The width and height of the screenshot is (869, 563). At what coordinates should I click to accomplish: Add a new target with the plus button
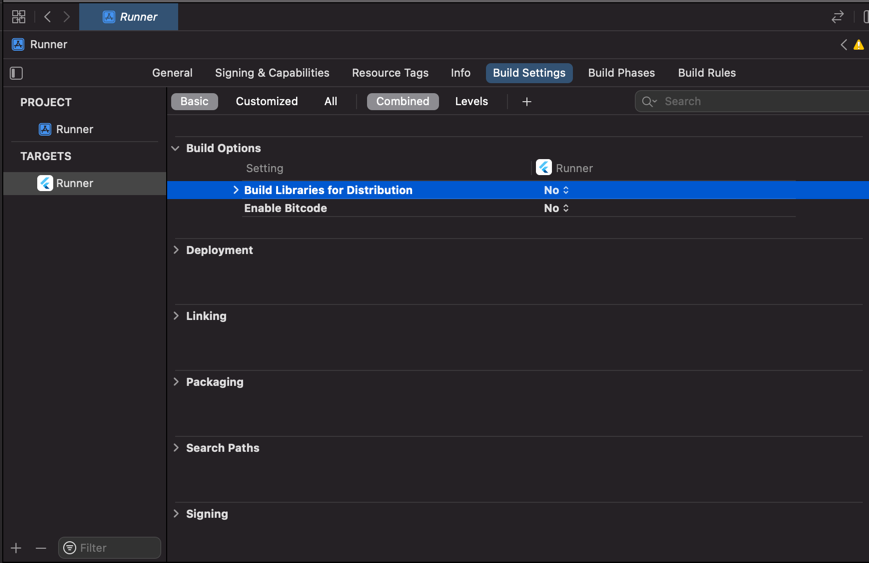pyautogui.click(x=16, y=548)
